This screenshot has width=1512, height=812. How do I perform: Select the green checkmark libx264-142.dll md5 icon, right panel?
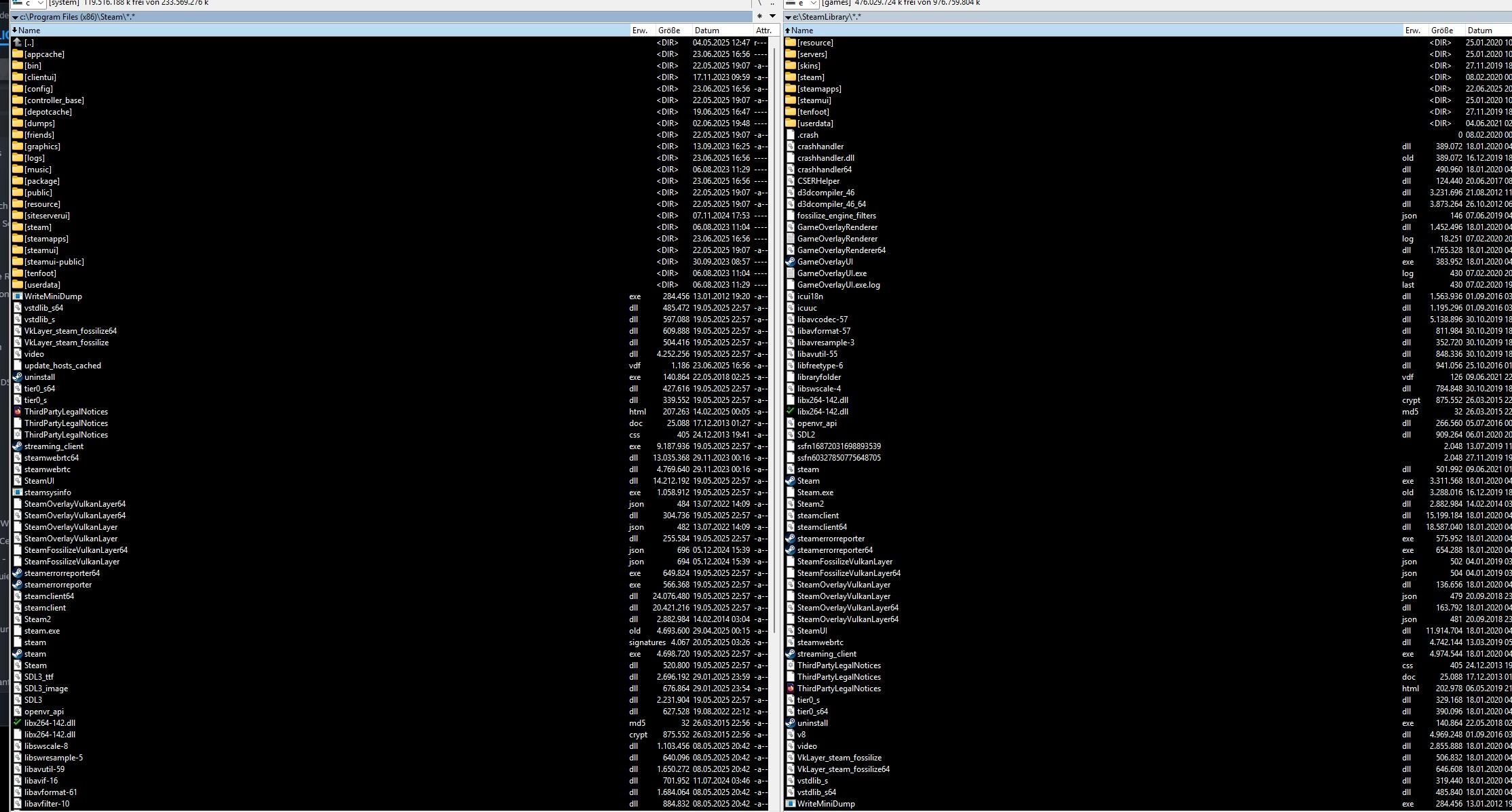pyautogui.click(x=790, y=412)
